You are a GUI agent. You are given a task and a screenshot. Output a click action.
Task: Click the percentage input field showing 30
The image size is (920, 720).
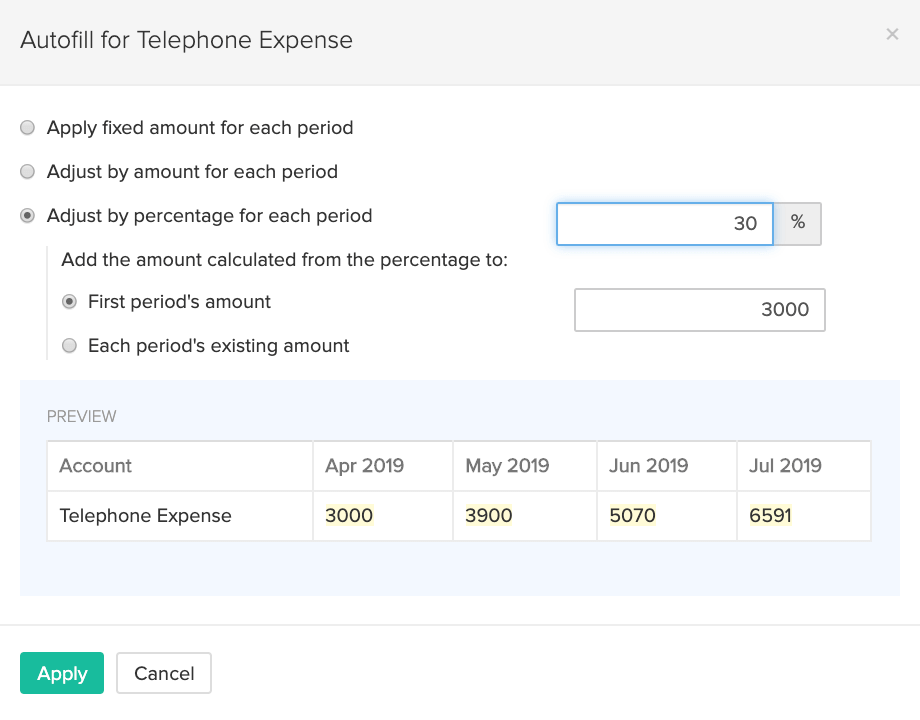point(664,224)
